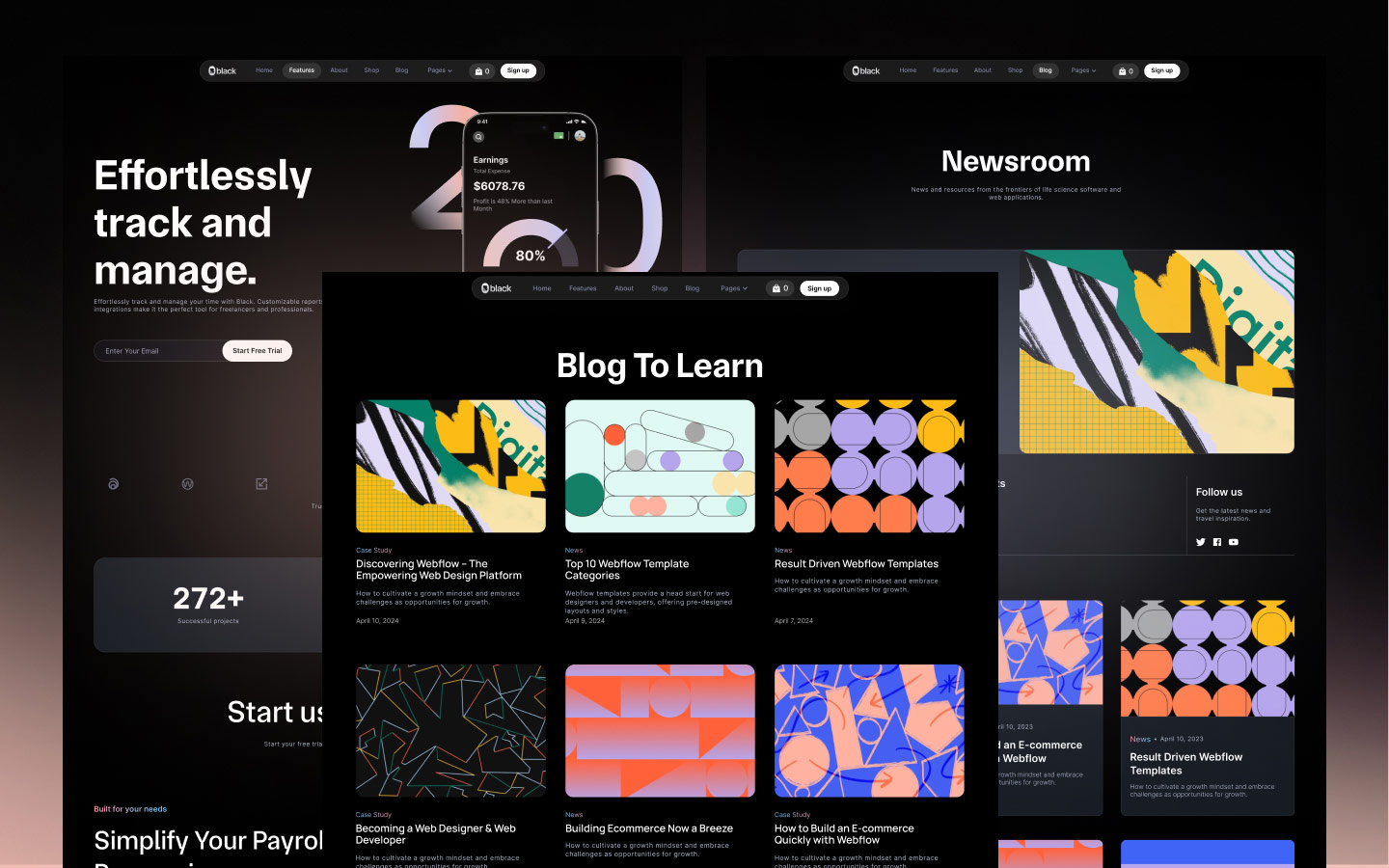
Task: Click the How to Build an E-commerce thumbnail in Blog To Learn
Action: (x=869, y=731)
